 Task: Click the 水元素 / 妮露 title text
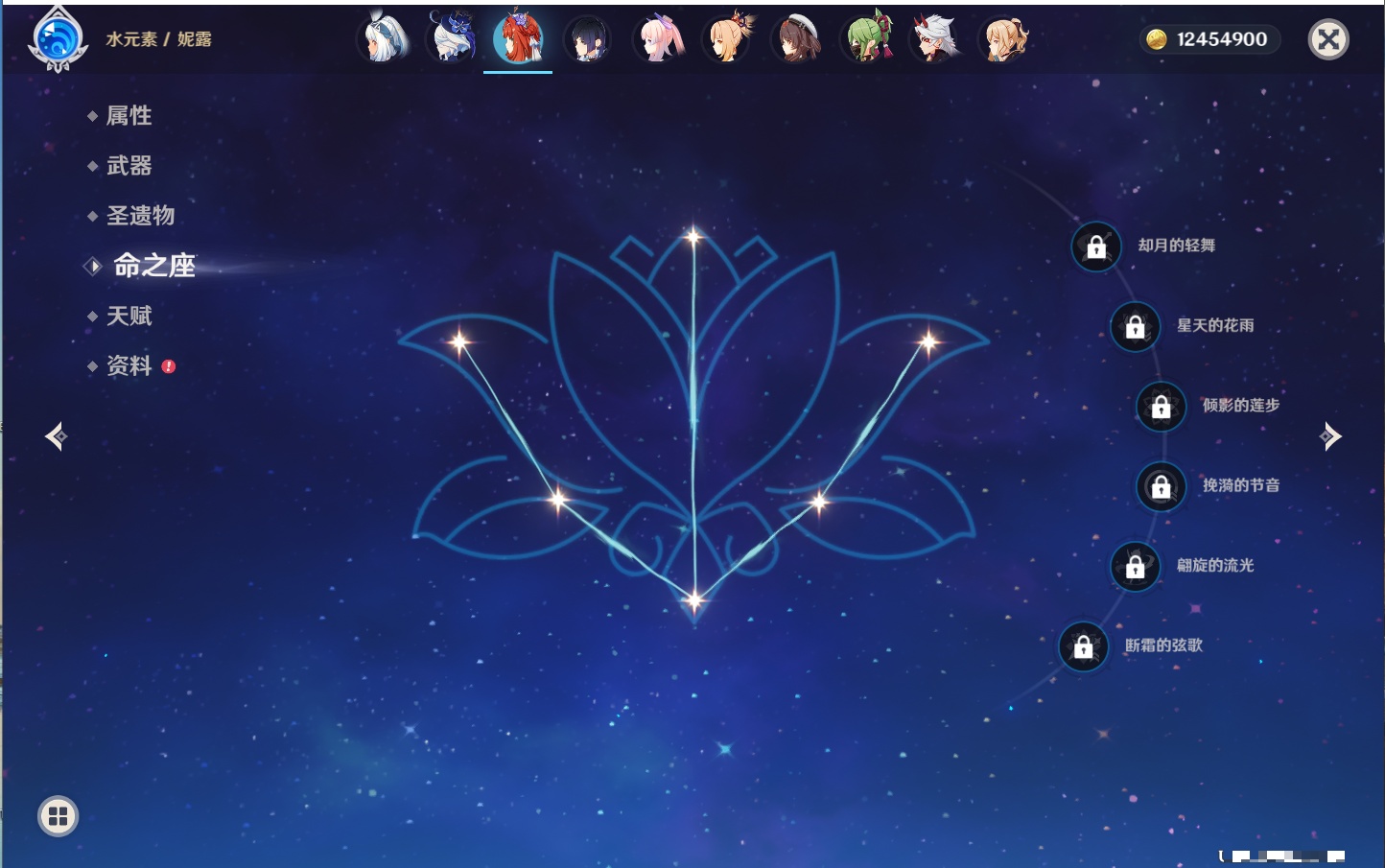(x=159, y=39)
